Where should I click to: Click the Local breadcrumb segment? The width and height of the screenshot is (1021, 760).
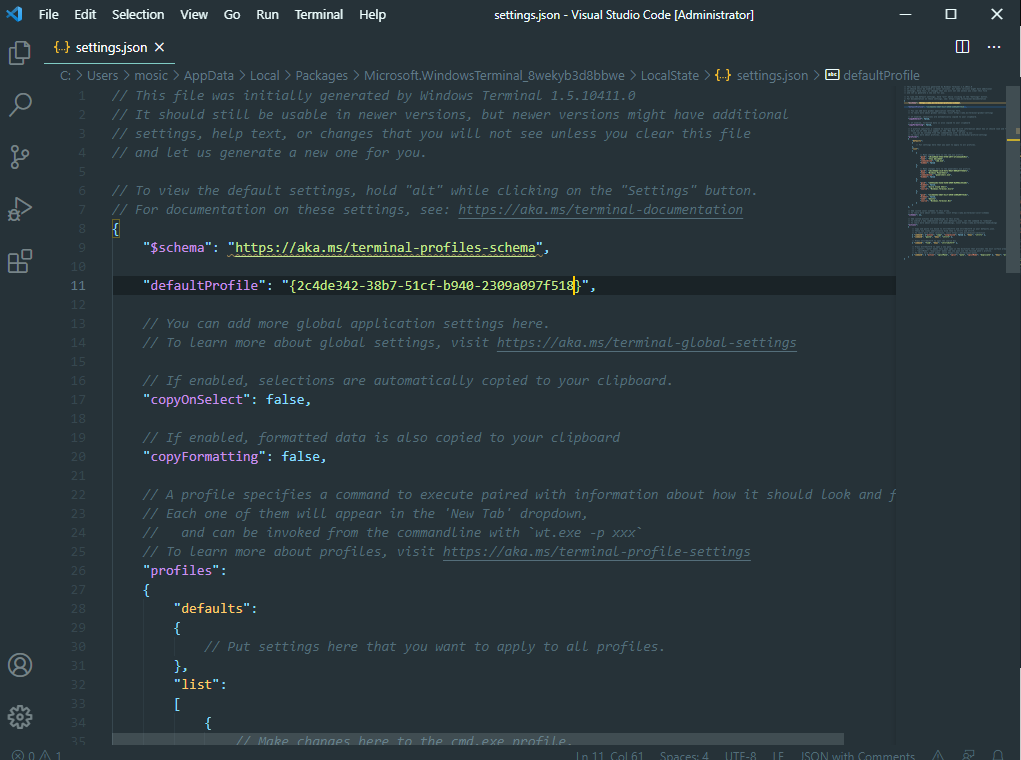click(x=264, y=76)
